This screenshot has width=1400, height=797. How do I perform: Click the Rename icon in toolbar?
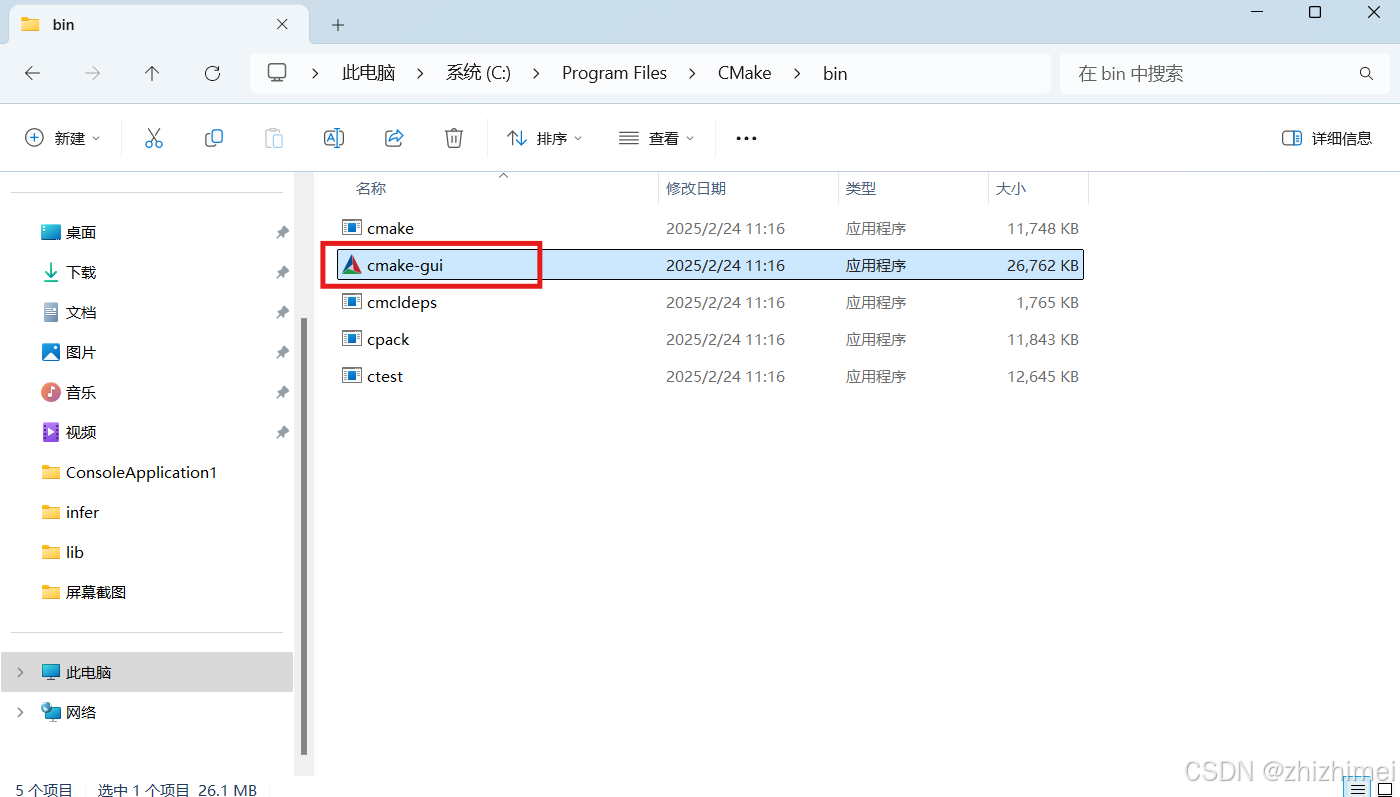tap(334, 138)
